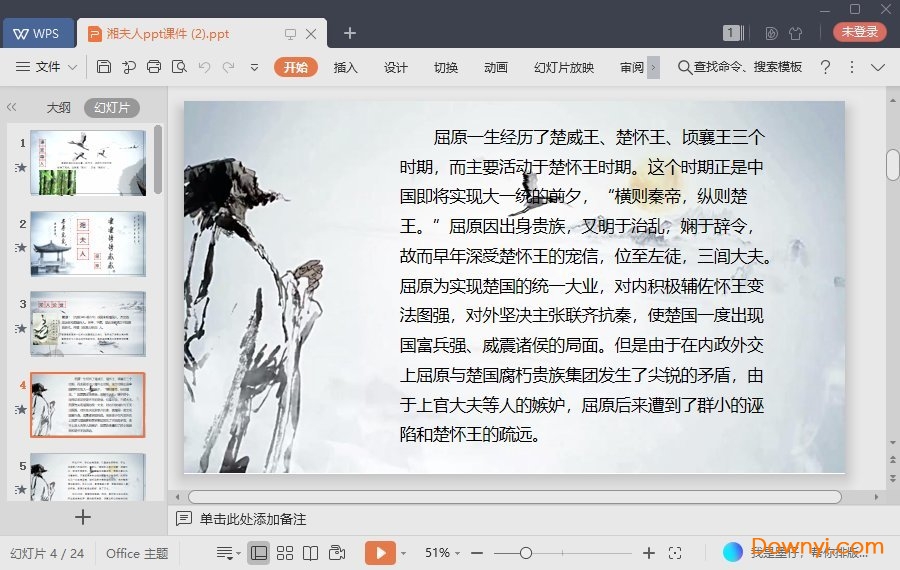The width and height of the screenshot is (900, 570).
Task: Switch to Reading view in status bar
Action: (311, 553)
